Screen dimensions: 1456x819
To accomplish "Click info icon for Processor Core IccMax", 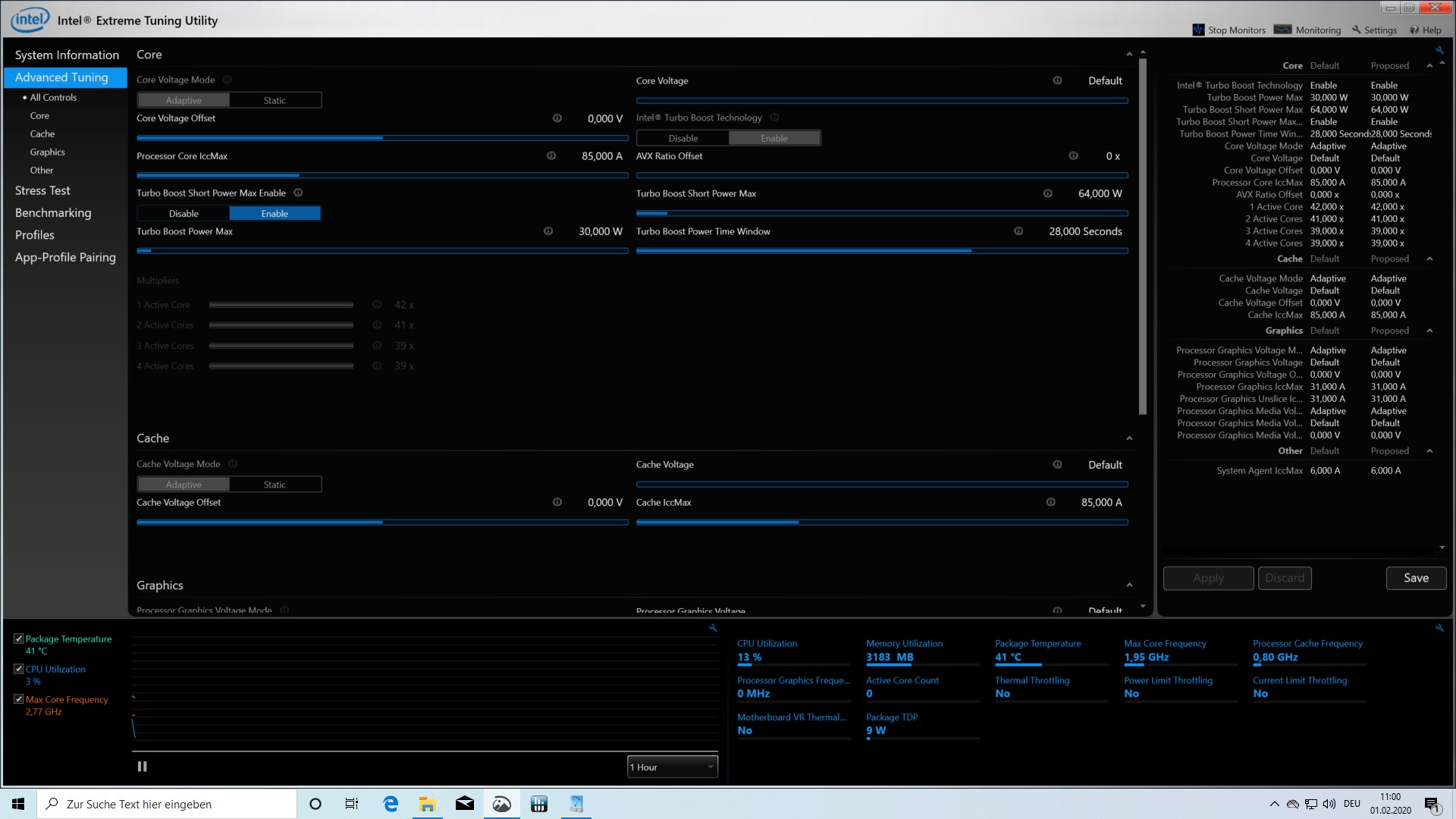I will (551, 155).
